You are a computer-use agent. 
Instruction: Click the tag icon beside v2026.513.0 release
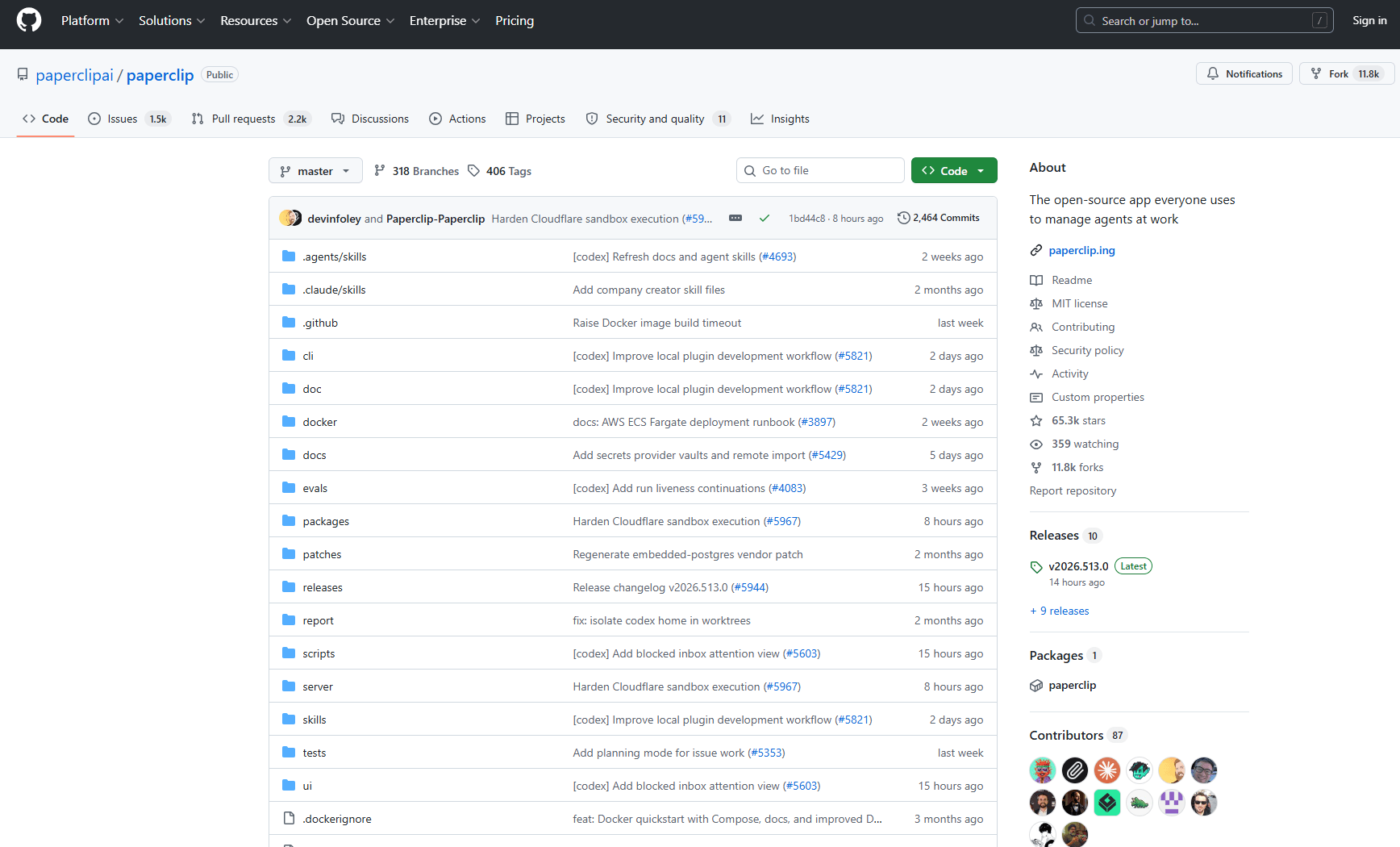click(x=1036, y=567)
